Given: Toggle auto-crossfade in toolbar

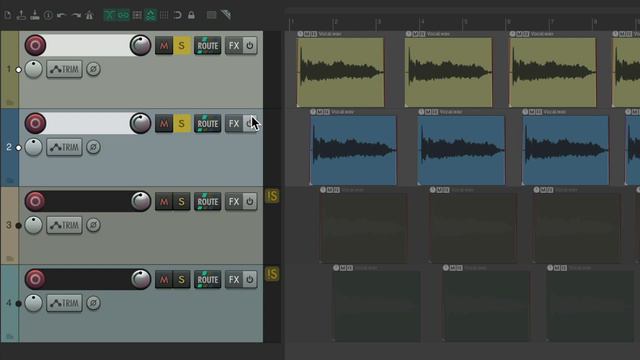Looking at the screenshot, I should [x=109, y=16].
